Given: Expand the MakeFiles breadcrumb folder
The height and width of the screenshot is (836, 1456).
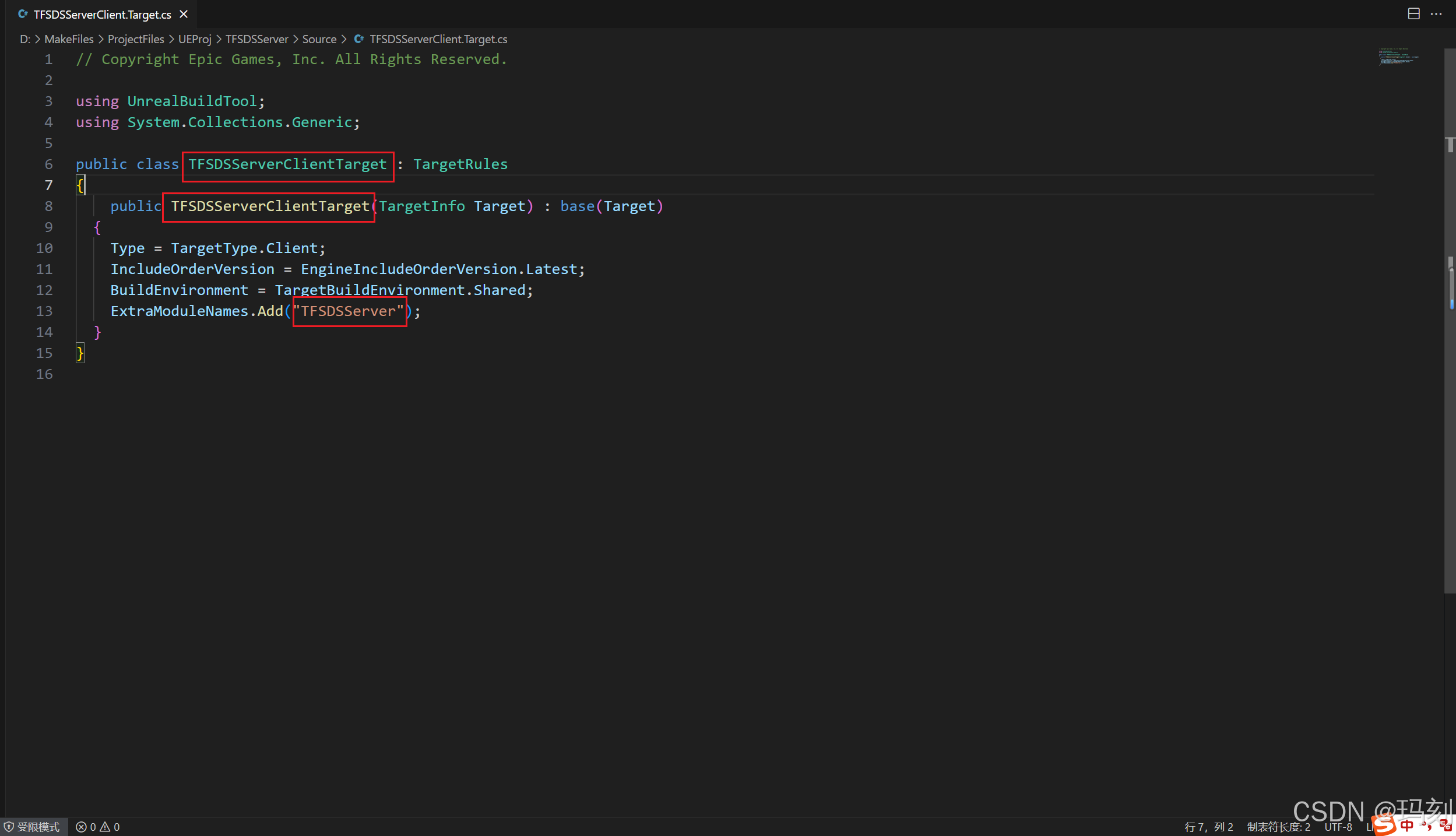Looking at the screenshot, I should coord(69,39).
